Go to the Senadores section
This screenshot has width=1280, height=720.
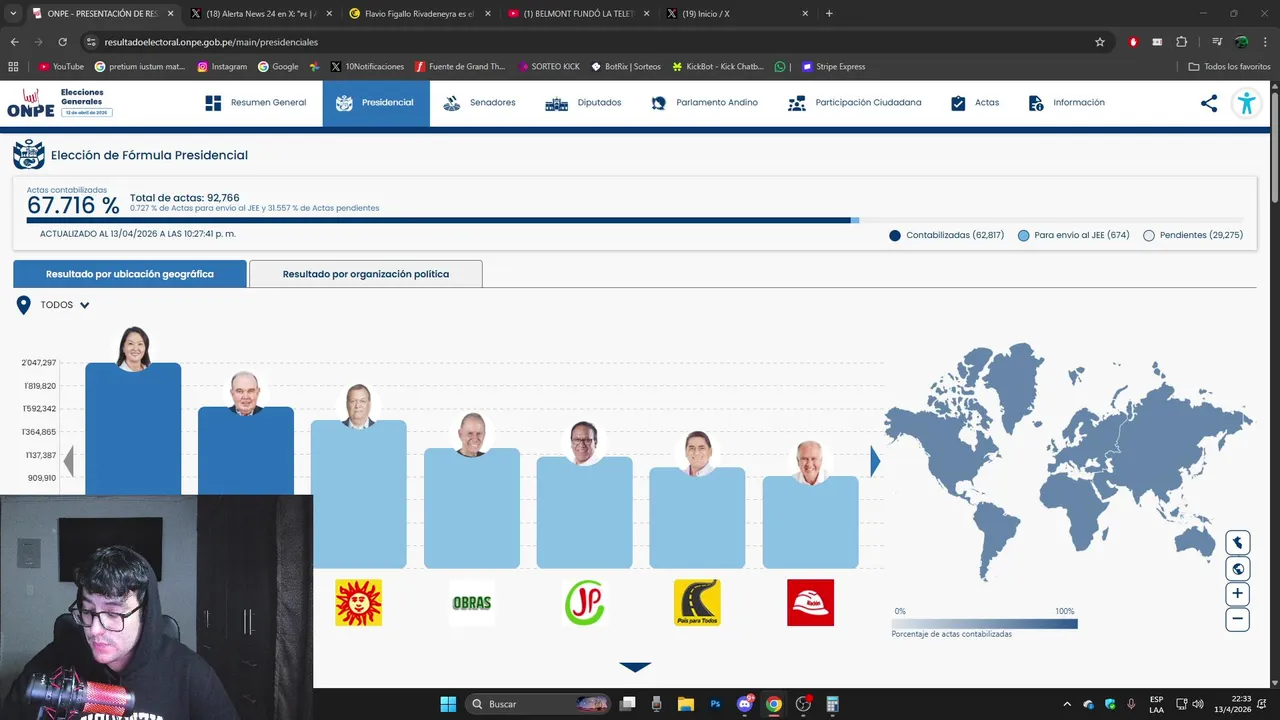coord(479,103)
